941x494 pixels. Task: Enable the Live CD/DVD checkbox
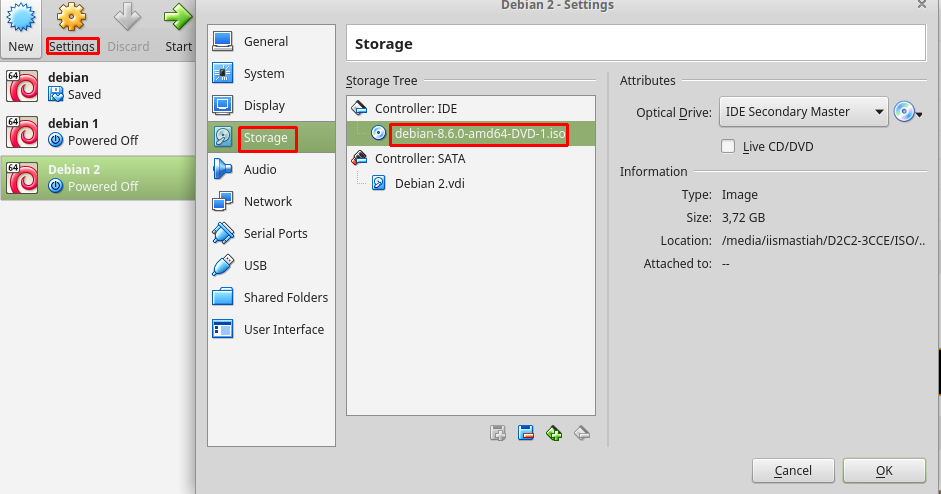click(x=728, y=146)
